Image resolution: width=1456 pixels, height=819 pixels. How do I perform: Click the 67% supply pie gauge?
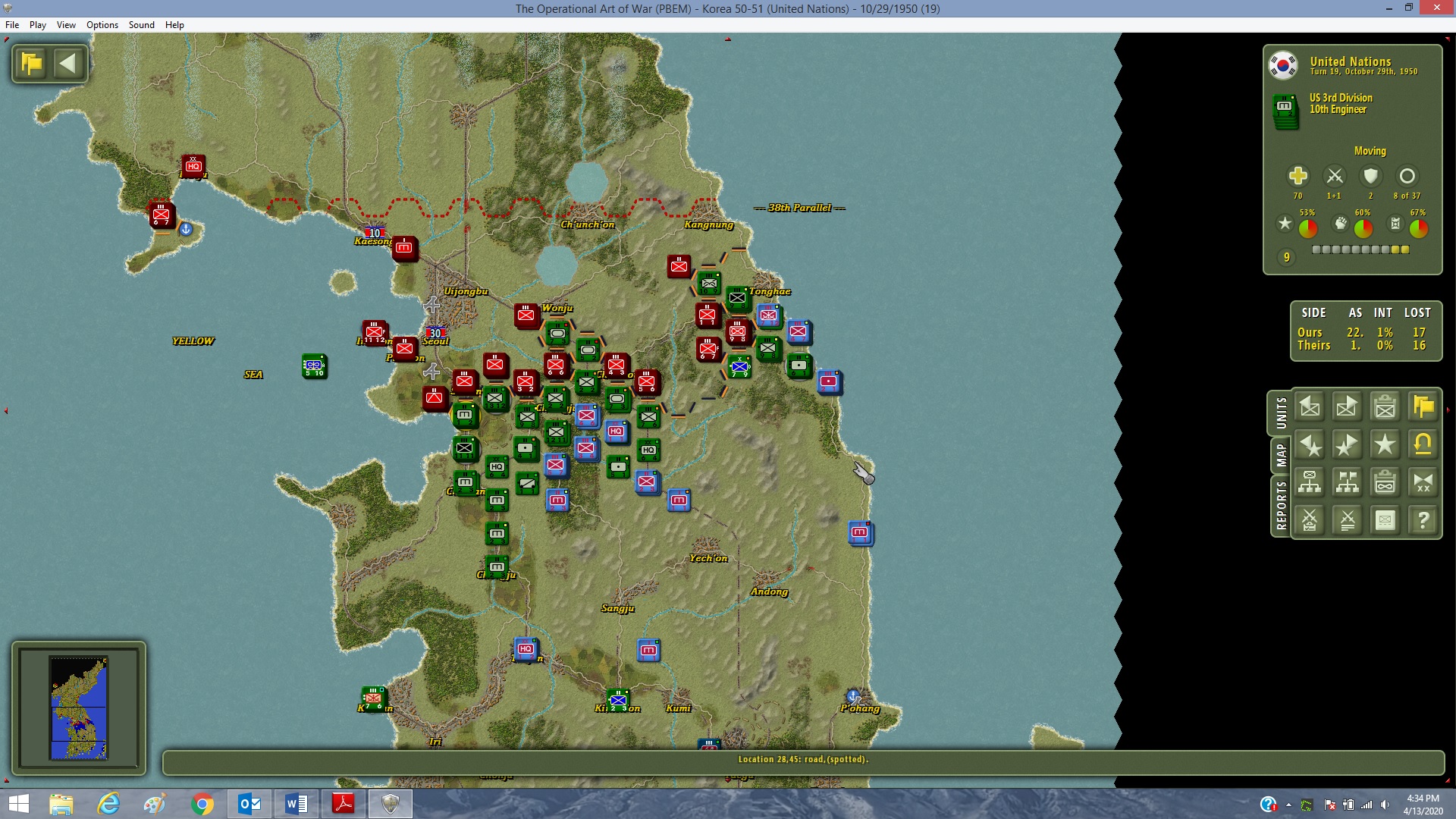click(x=1419, y=228)
